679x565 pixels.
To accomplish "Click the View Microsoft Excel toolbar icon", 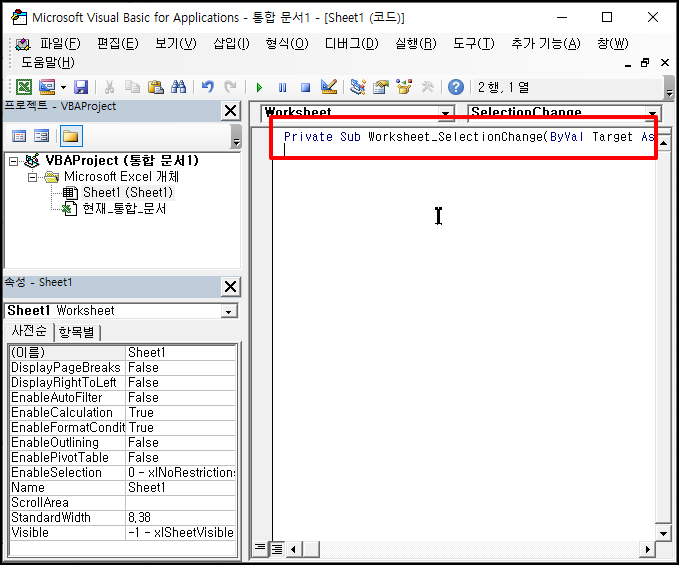I will click(24, 87).
